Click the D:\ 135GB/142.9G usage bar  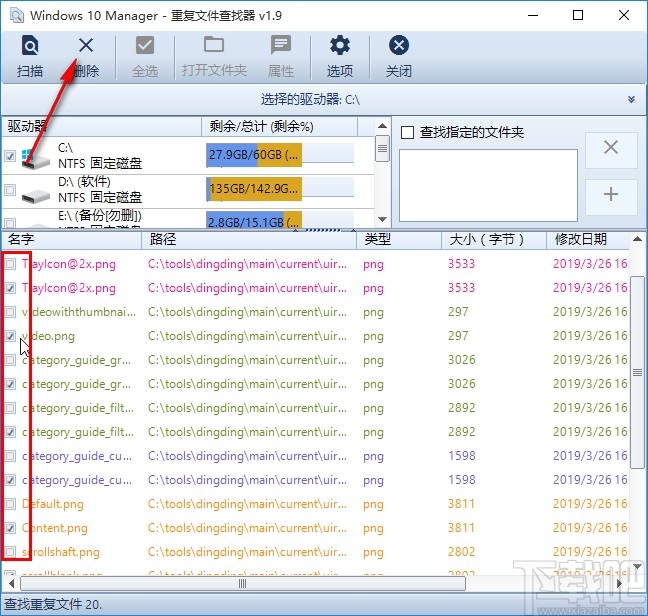click(280, 189)
